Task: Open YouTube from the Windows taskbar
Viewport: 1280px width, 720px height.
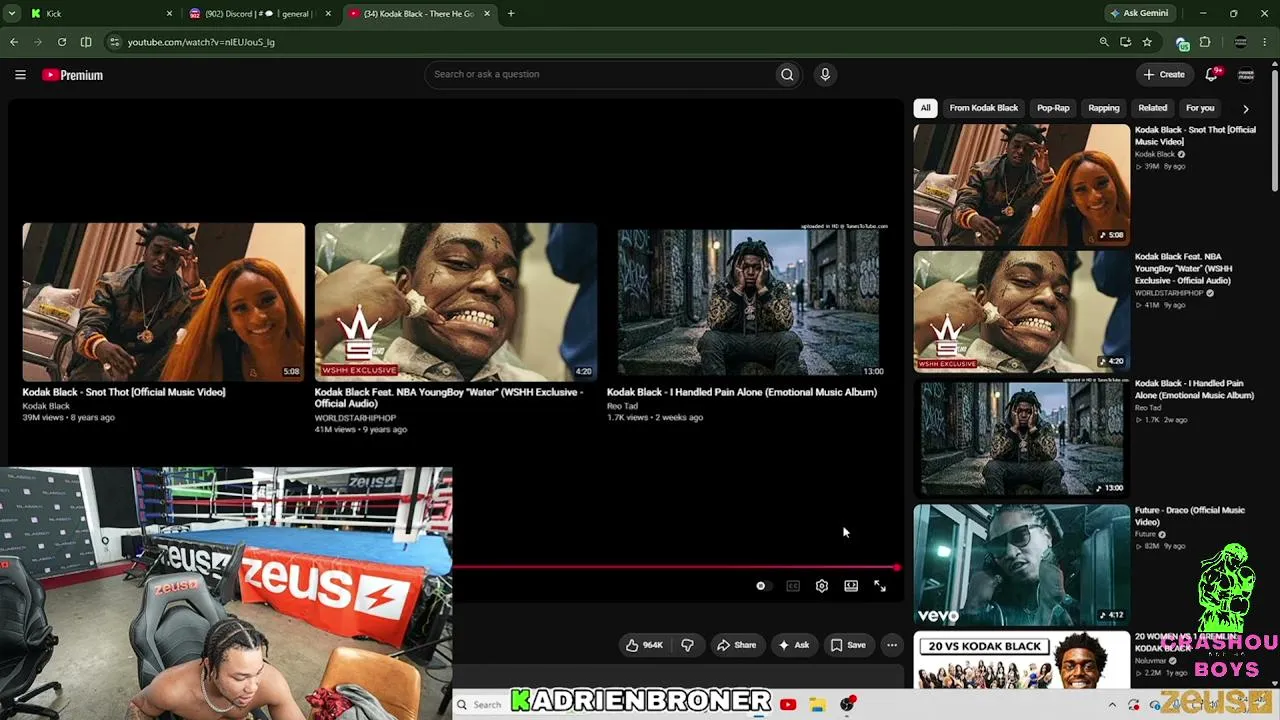Action: click(788, 705)
